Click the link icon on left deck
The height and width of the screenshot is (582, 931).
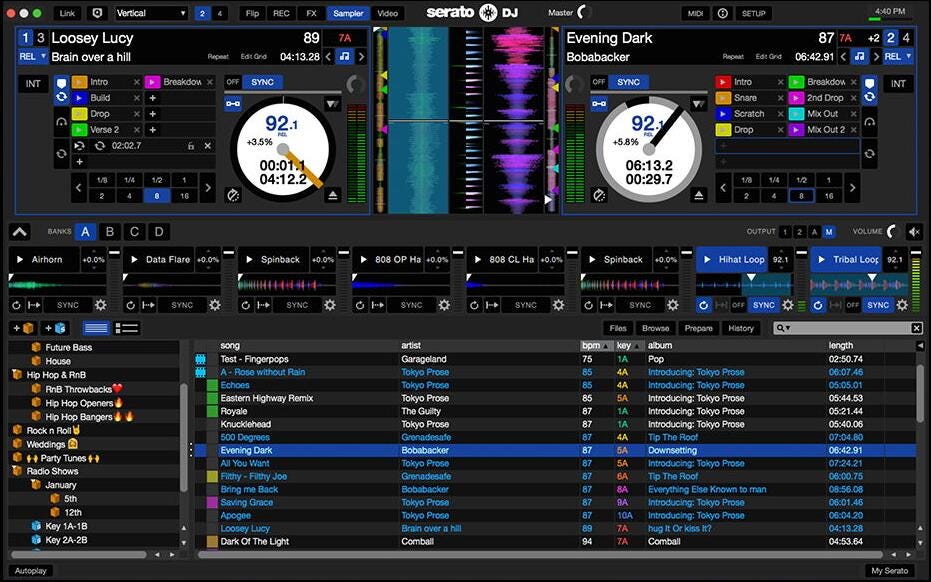(x=233, y=105)
